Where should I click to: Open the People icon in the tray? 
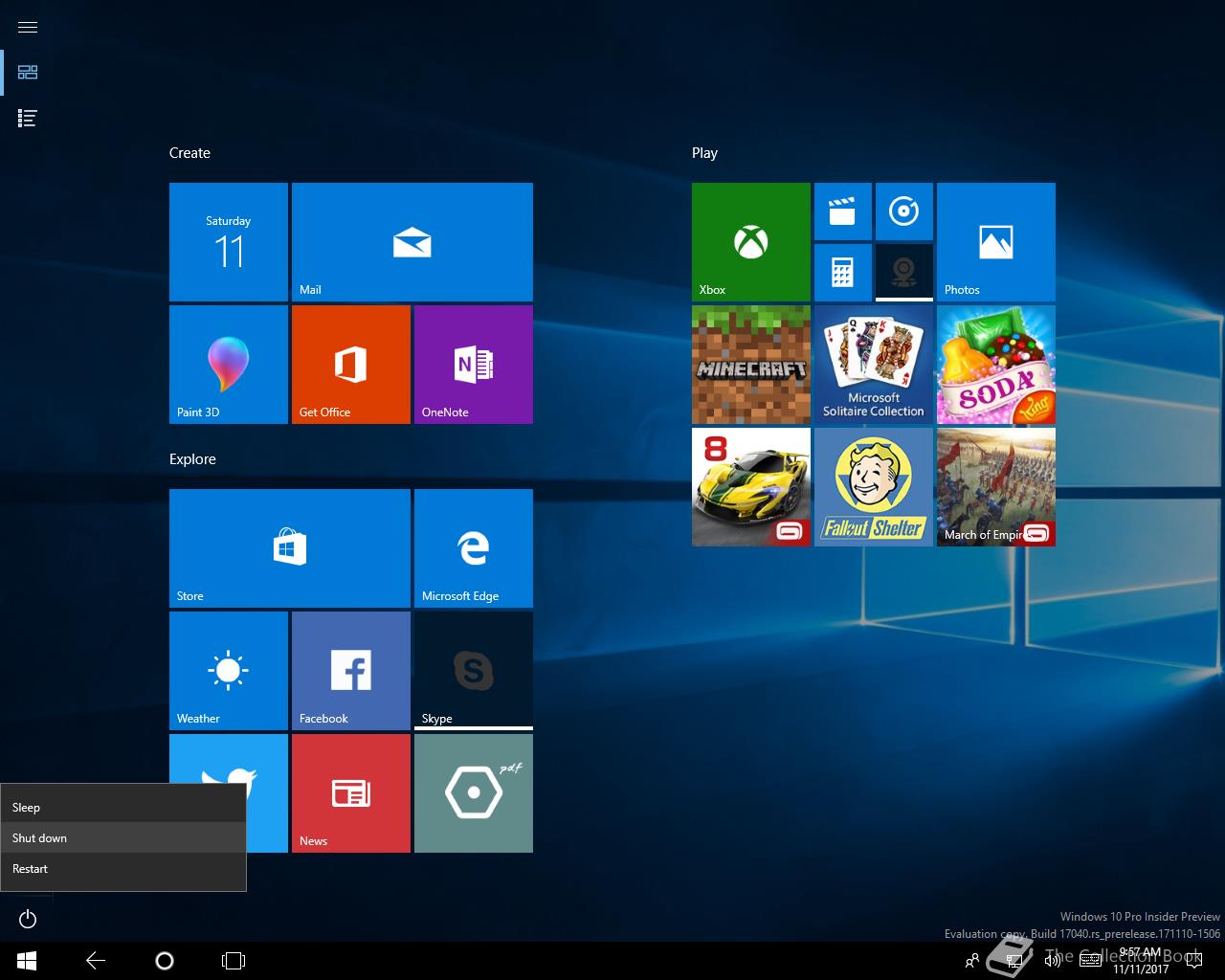pos(972,961)
